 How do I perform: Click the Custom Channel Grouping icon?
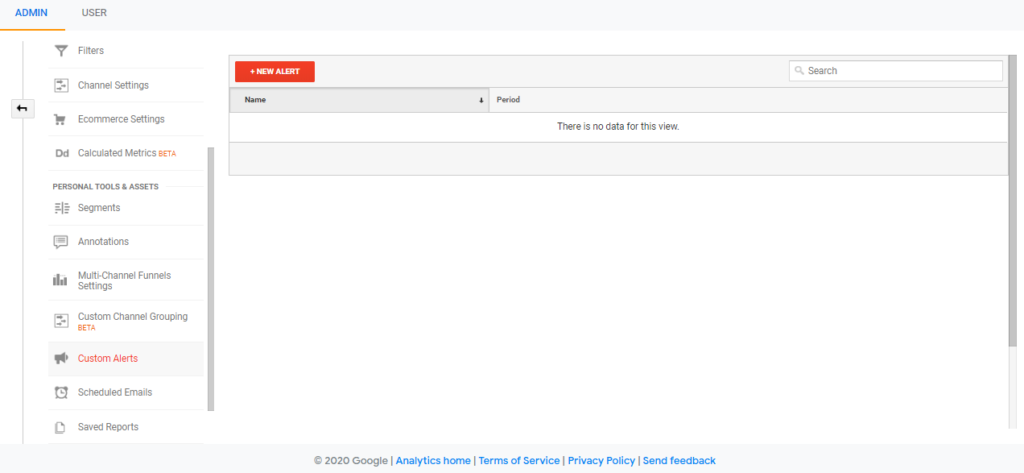point(61,321)
